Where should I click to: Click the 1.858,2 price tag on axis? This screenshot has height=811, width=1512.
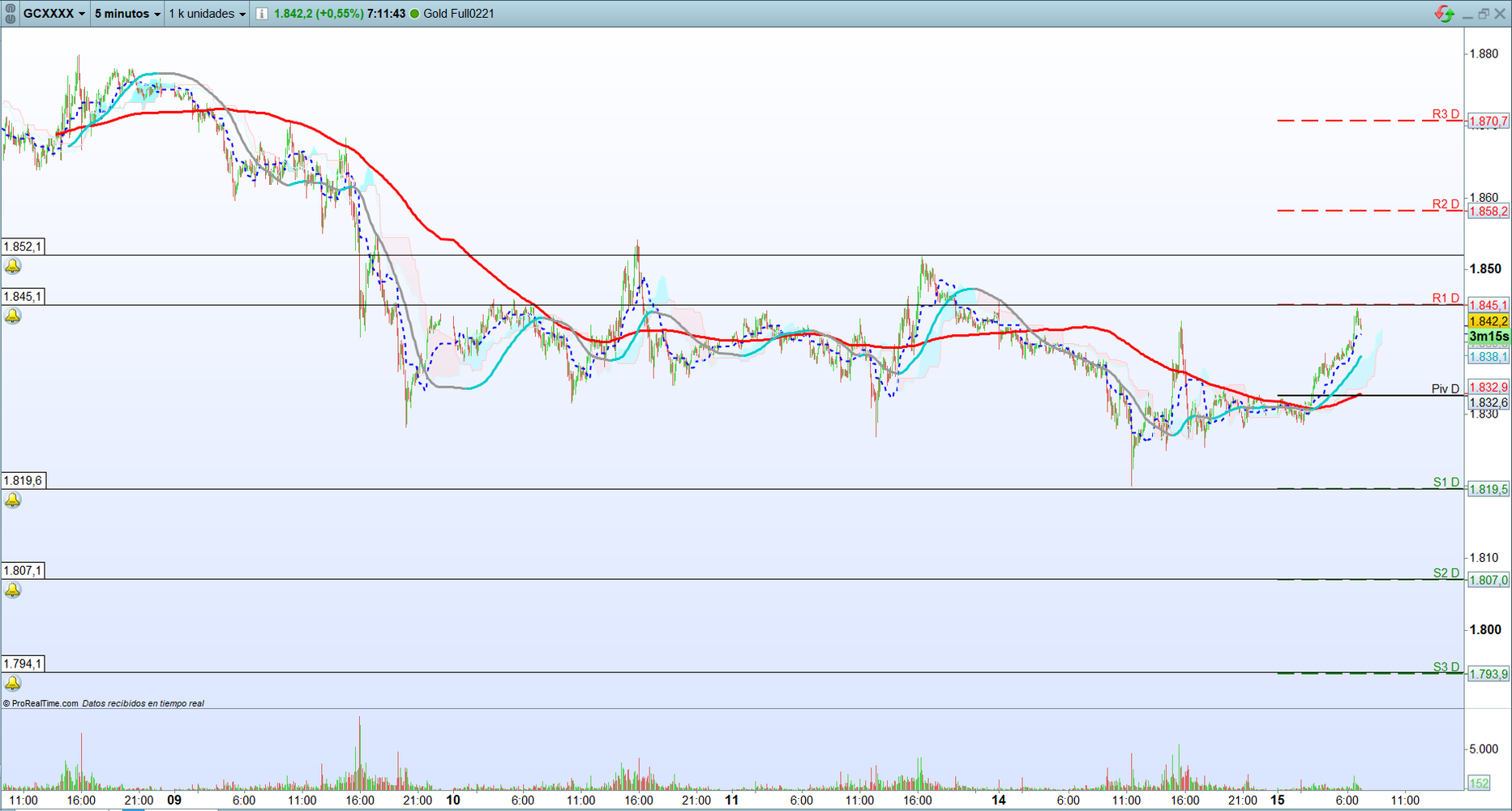(x=1488, y=212)
